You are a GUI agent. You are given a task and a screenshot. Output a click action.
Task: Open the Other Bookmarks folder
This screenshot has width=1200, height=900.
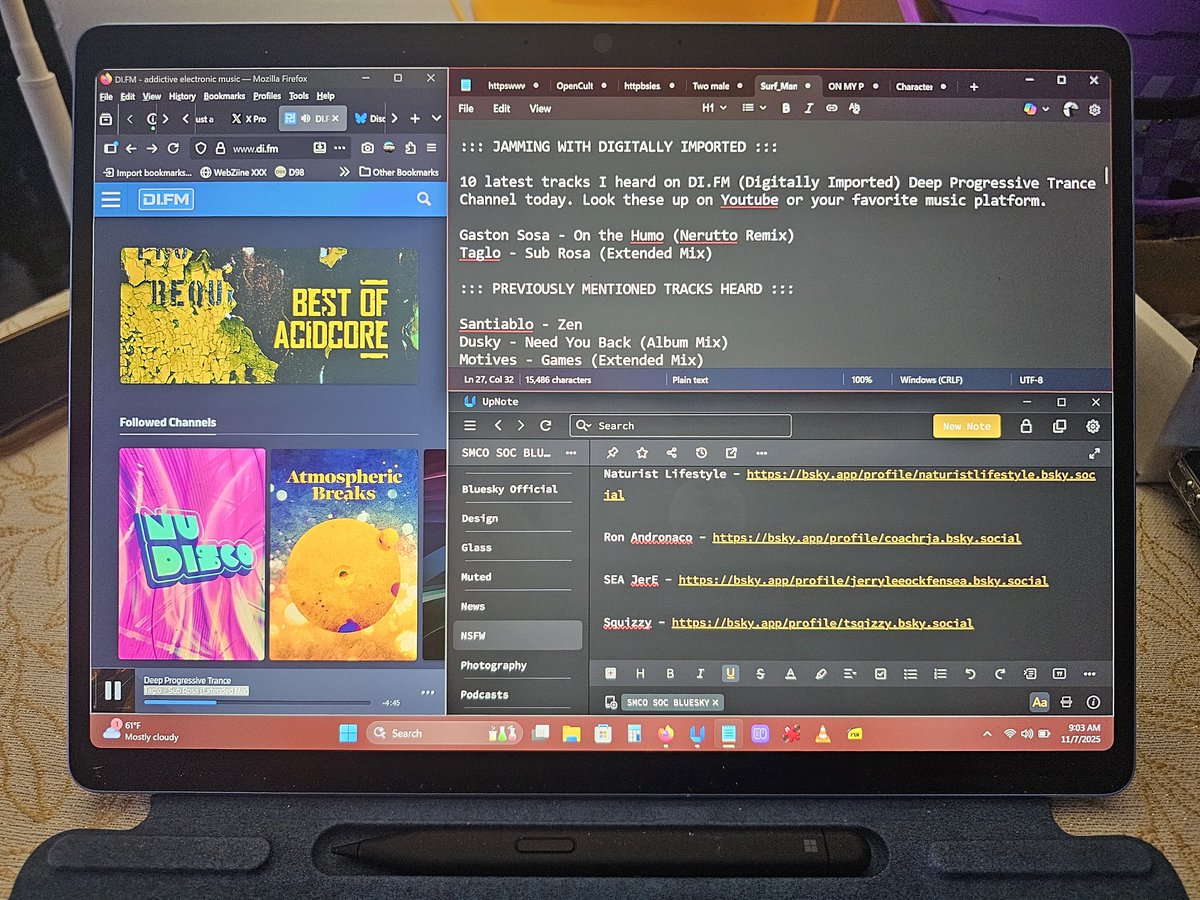coord(398,172)
